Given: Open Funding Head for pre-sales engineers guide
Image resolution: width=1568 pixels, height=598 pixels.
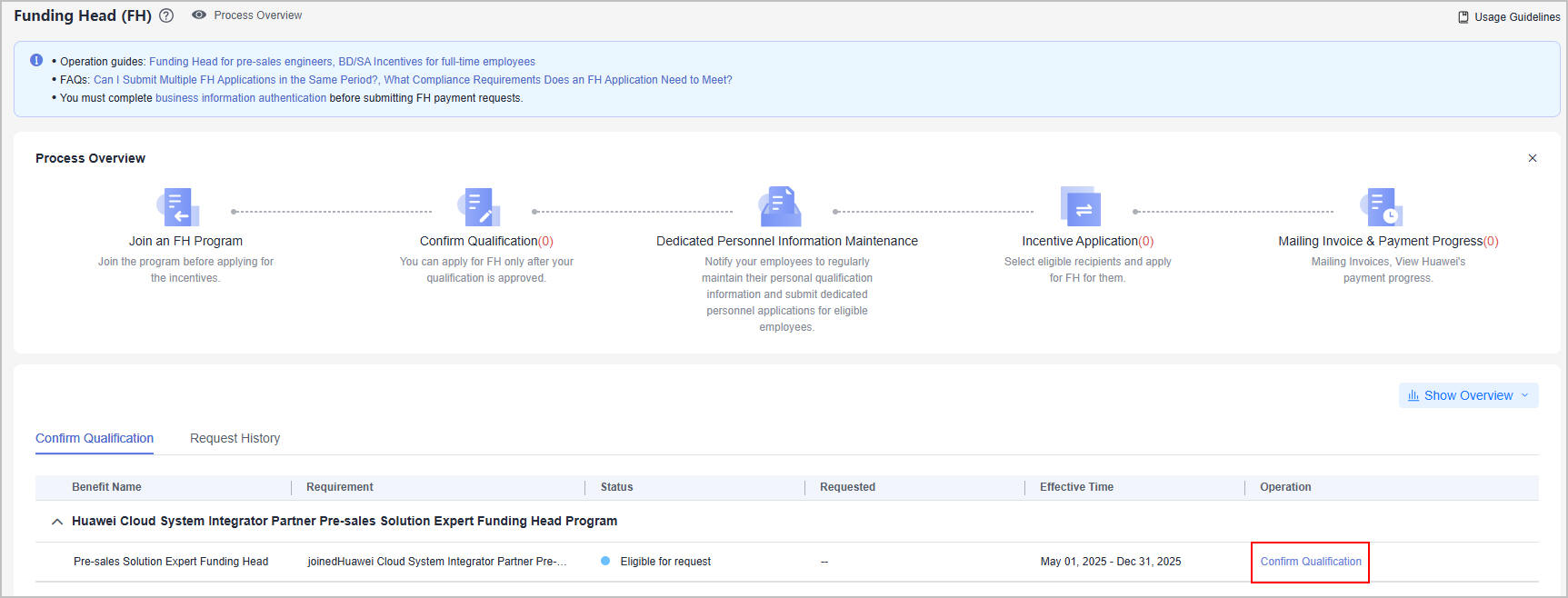Looking at the screenshot, I should coord(240,62).
